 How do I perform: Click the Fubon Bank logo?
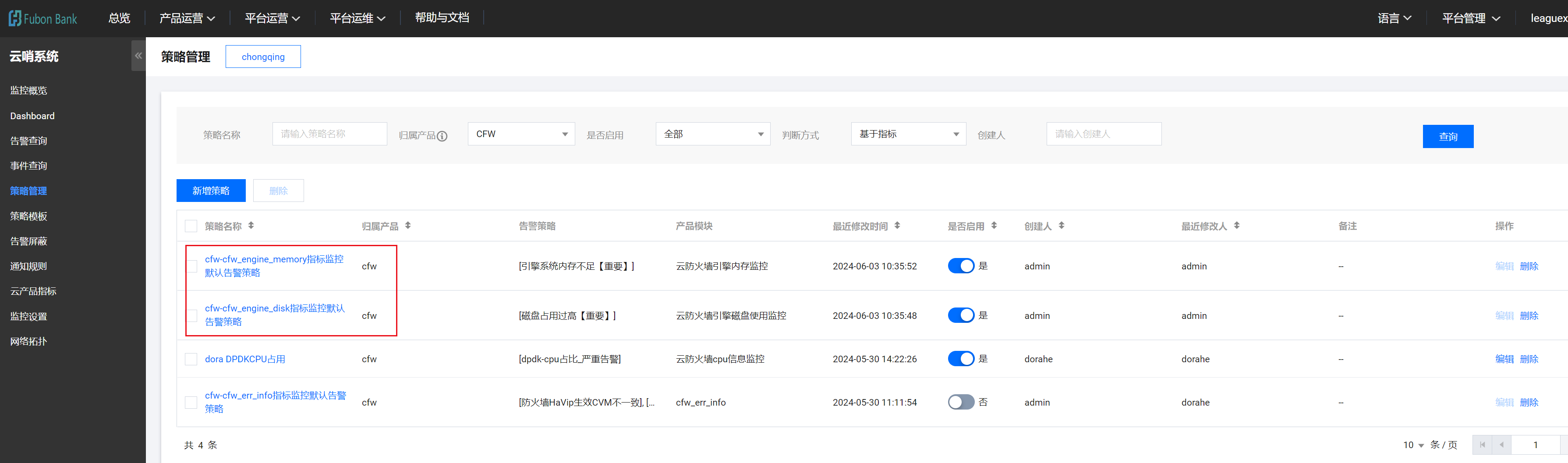42,18
